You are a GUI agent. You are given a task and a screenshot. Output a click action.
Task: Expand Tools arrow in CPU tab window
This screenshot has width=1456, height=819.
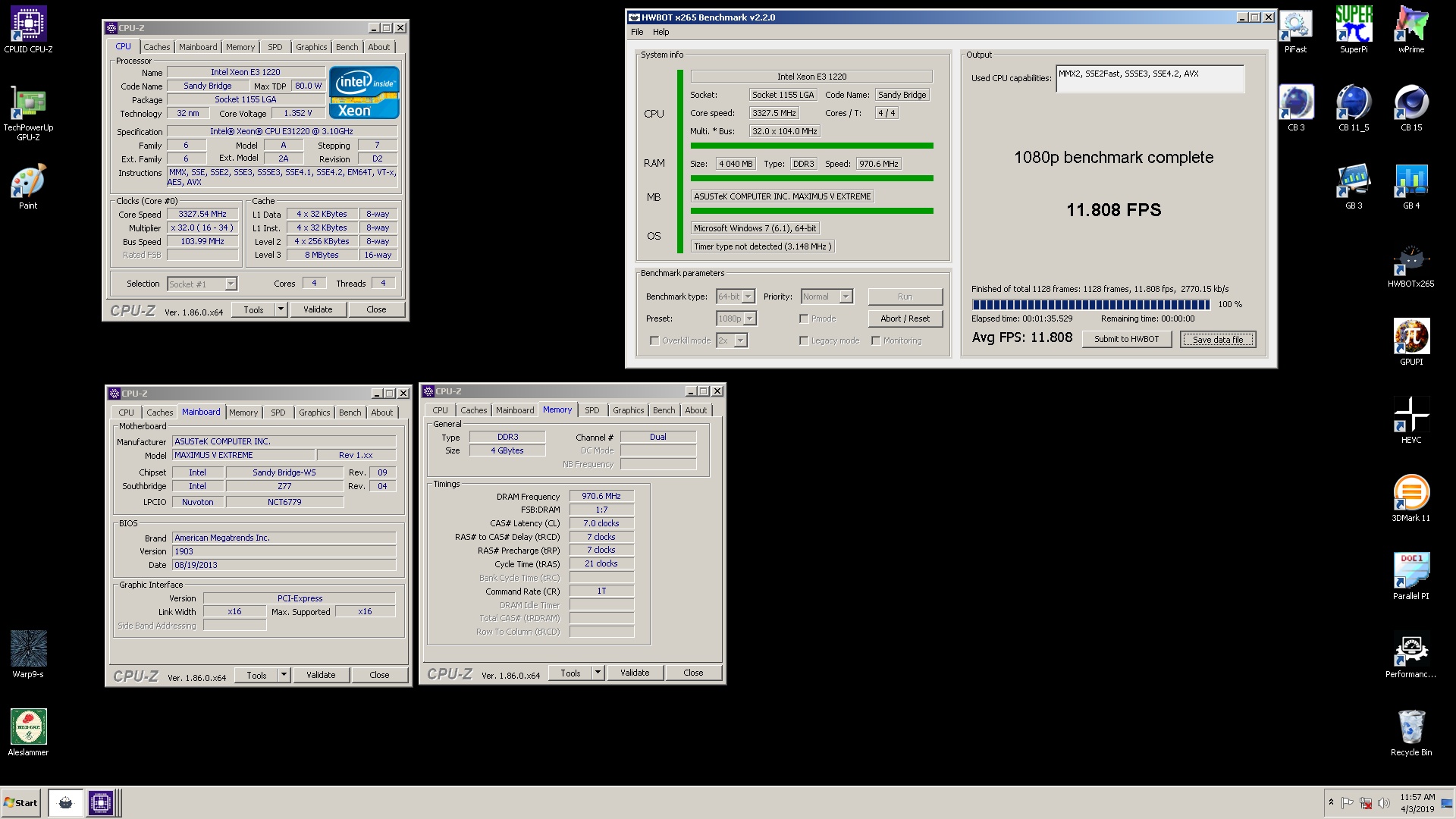tap(281, 309)
